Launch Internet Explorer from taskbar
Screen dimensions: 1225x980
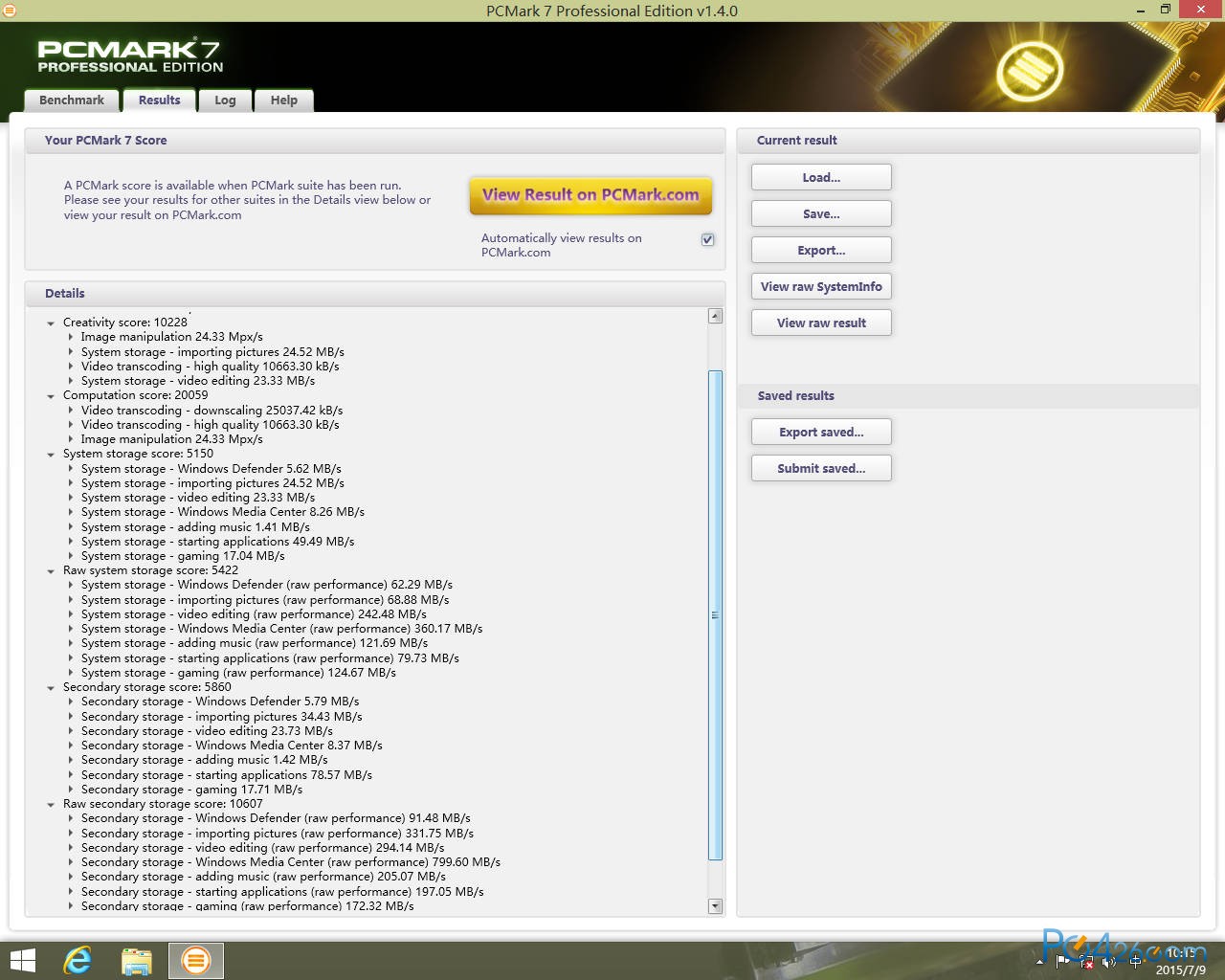(78, 960)
